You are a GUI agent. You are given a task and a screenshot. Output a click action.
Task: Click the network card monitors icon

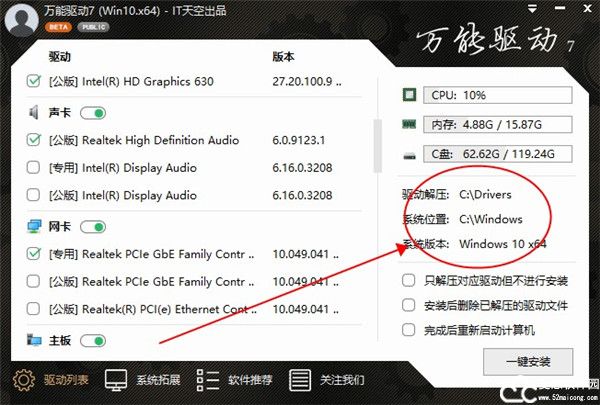click(x=34, y=226)
